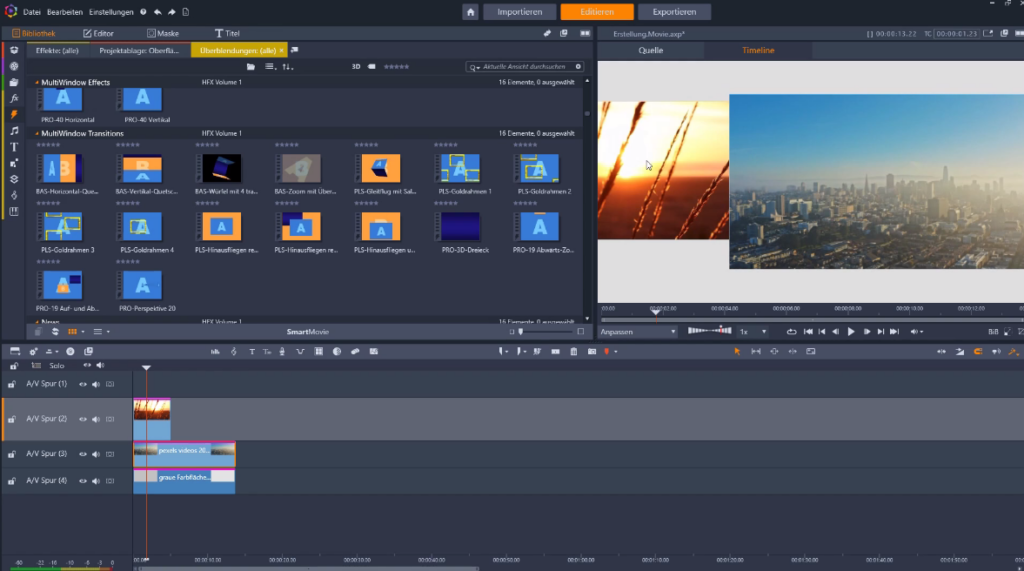Click the Aktuelle Ansicht durchsuchen search field
Image resolution: width=1024 pixels, height=571 pixels.
click(525, 67)
